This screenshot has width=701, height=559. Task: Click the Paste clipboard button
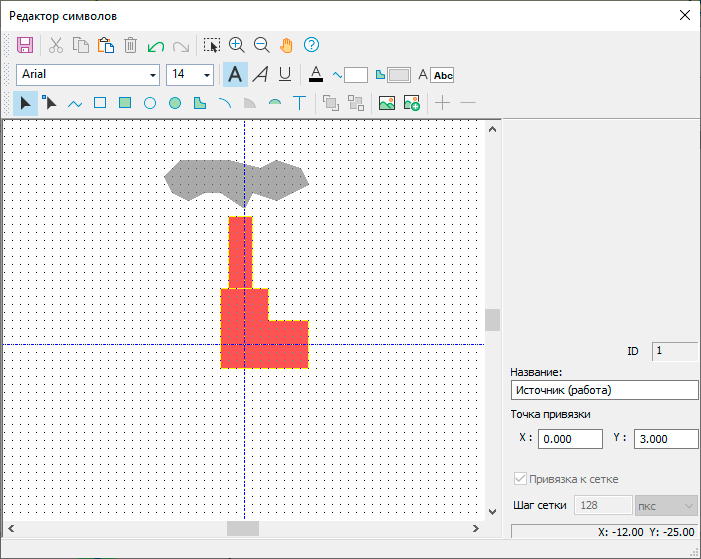click(105, 45)
